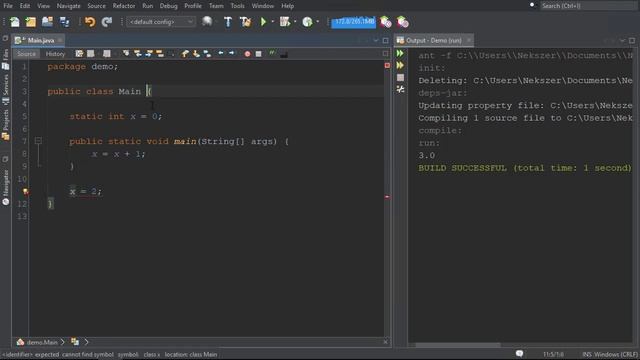This screenshot has height=360, width=640.
Task: Click the notifications speech bubble icon
Action: coord(520,353)
